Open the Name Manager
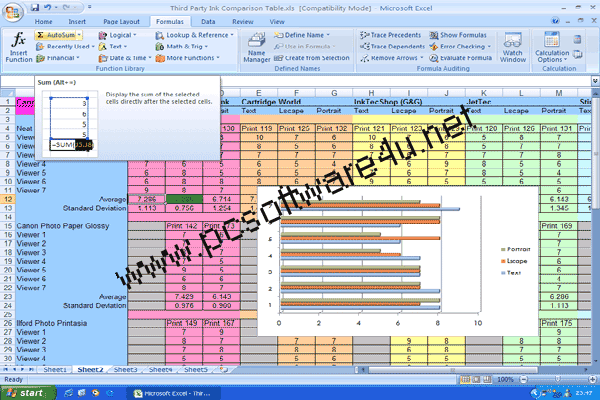 point(256,47)
